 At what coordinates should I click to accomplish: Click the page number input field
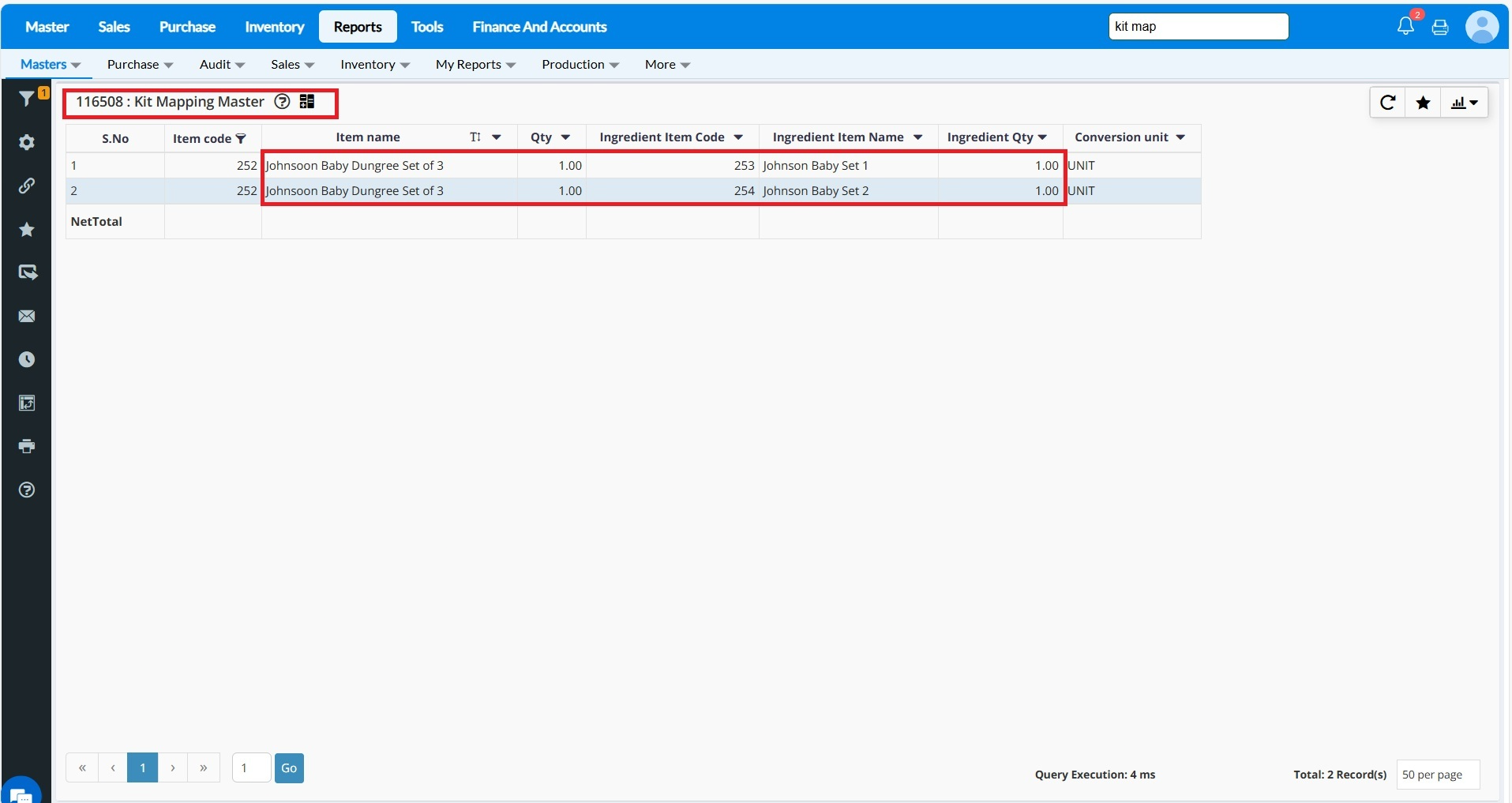252,768
